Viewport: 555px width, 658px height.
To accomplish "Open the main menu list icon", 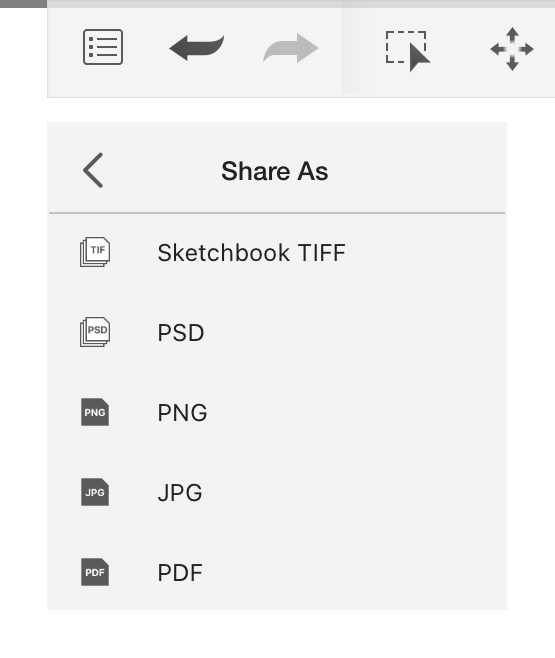I will click(103, 47).
